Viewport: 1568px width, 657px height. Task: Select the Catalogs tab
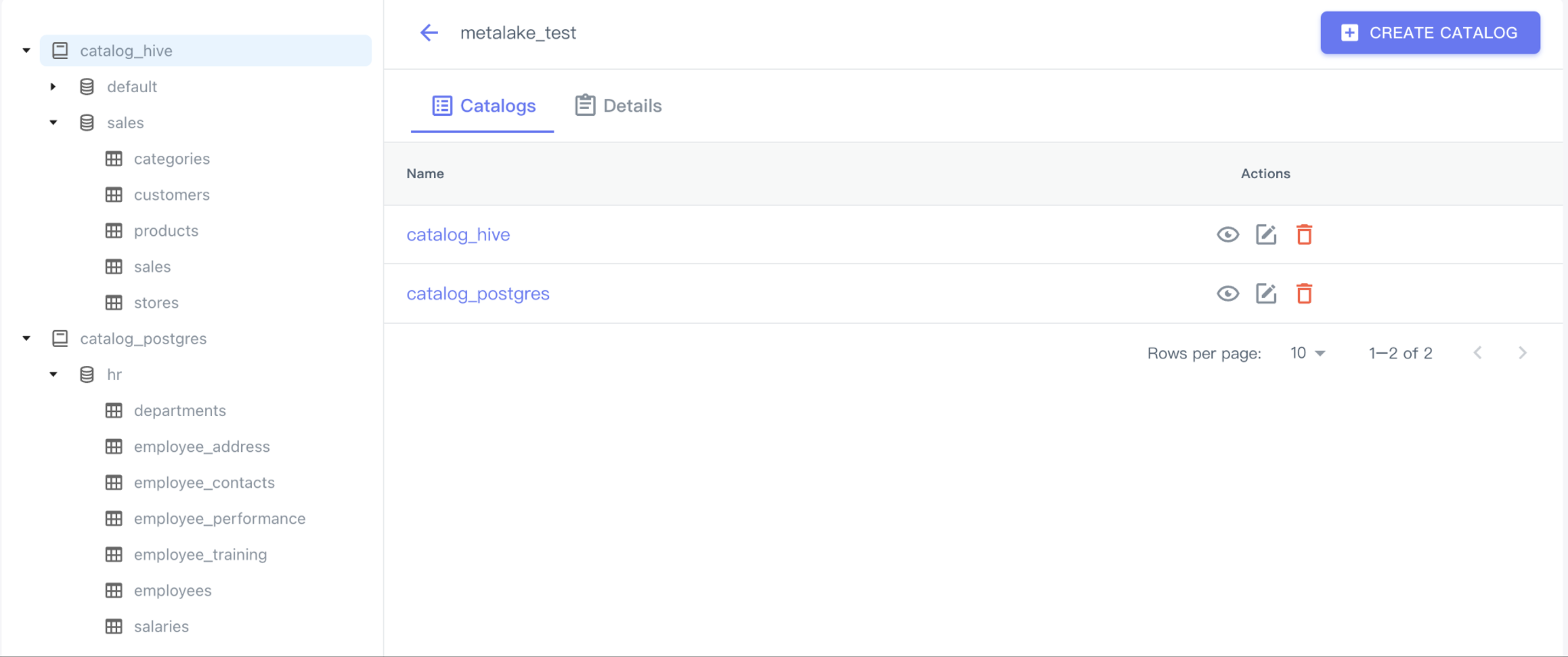[484, 106]
